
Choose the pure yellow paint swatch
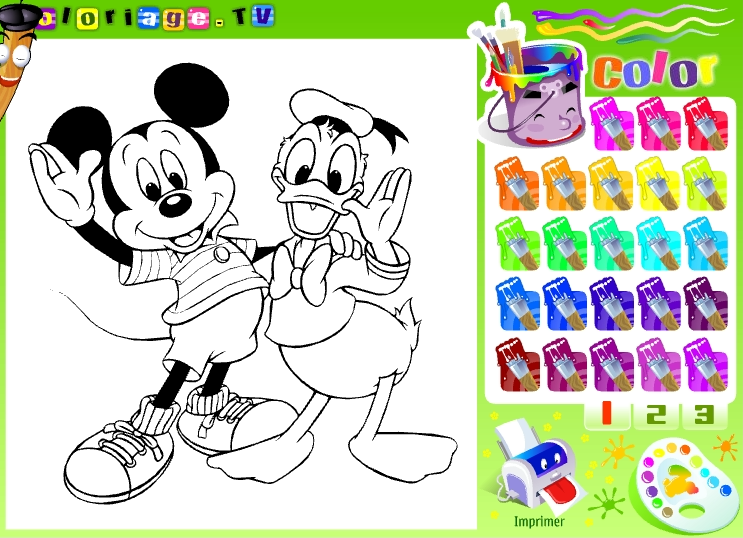click(x=658, y=184)
